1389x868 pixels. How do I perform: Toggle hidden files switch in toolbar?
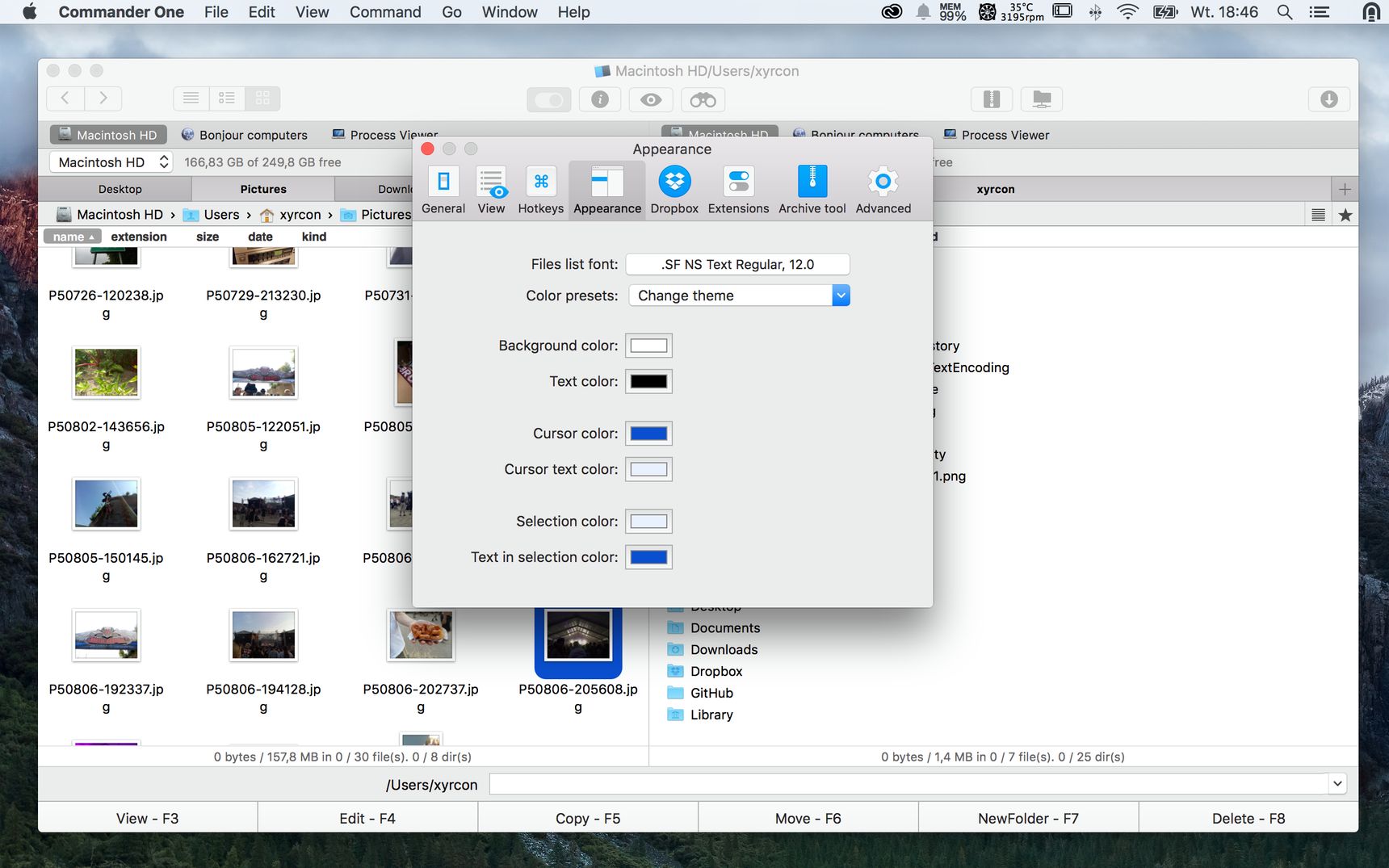(549, 100)
